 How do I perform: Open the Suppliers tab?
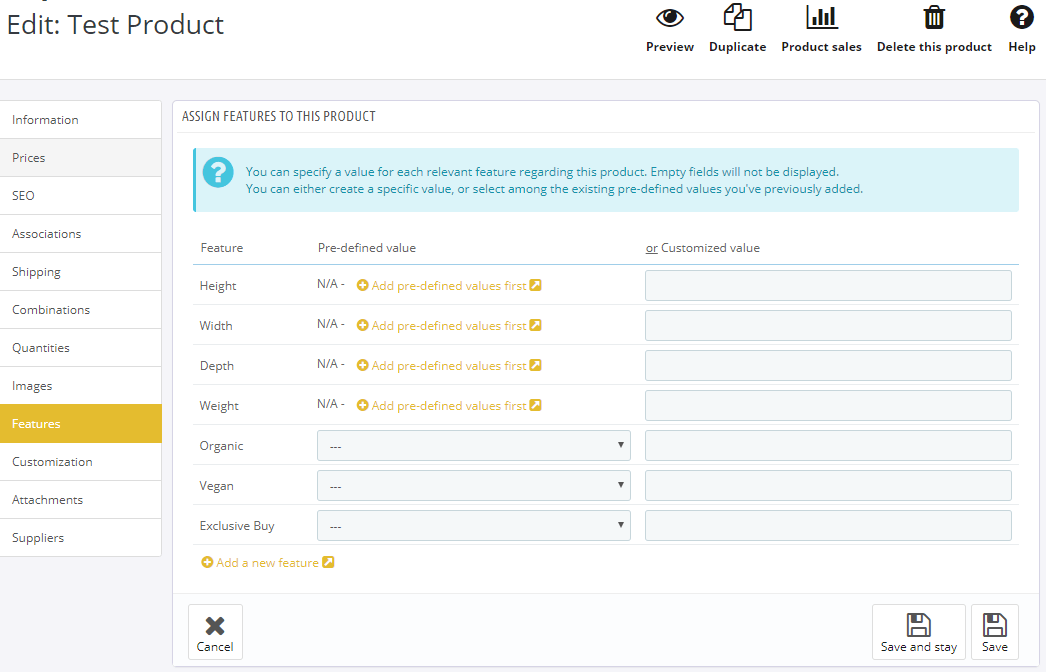[x=81, y=539]
